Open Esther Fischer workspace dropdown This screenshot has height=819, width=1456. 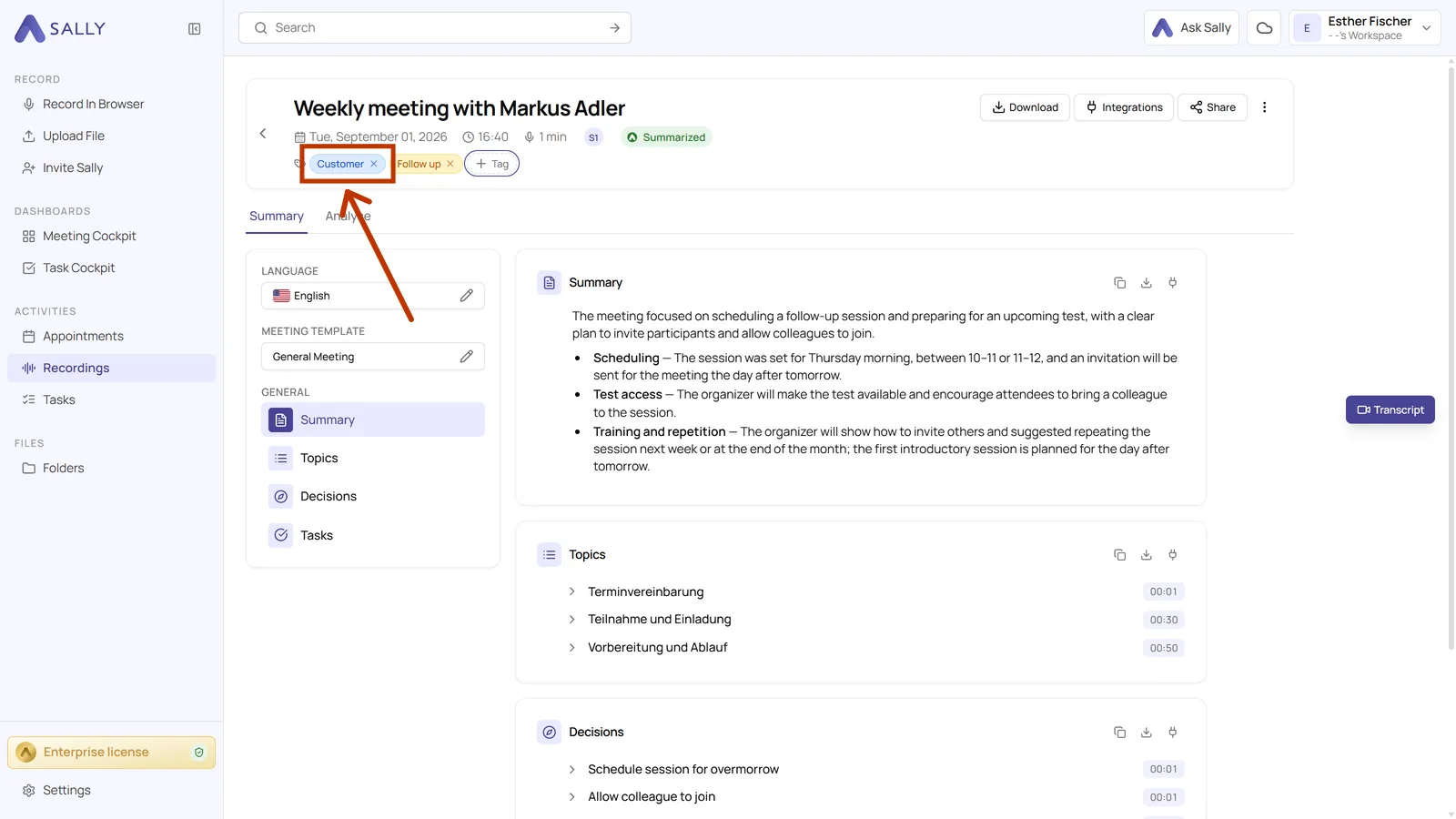(x=1364, y=28)
